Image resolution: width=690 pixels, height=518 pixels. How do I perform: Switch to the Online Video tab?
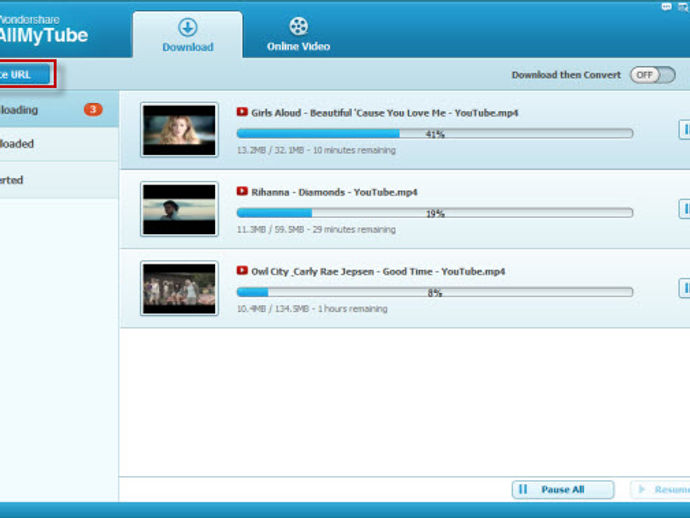[x=298, y=35]
